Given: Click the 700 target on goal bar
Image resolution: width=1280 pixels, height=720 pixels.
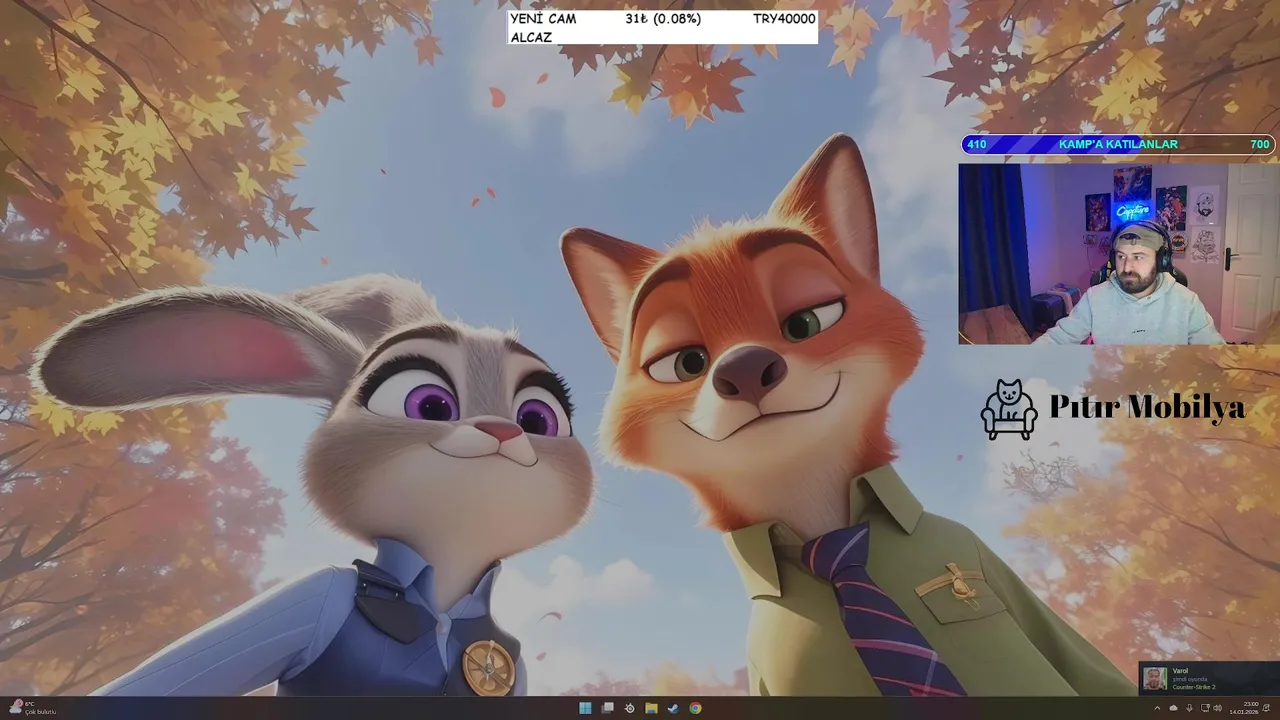Looking at the screenshot, I should 1260,144.
